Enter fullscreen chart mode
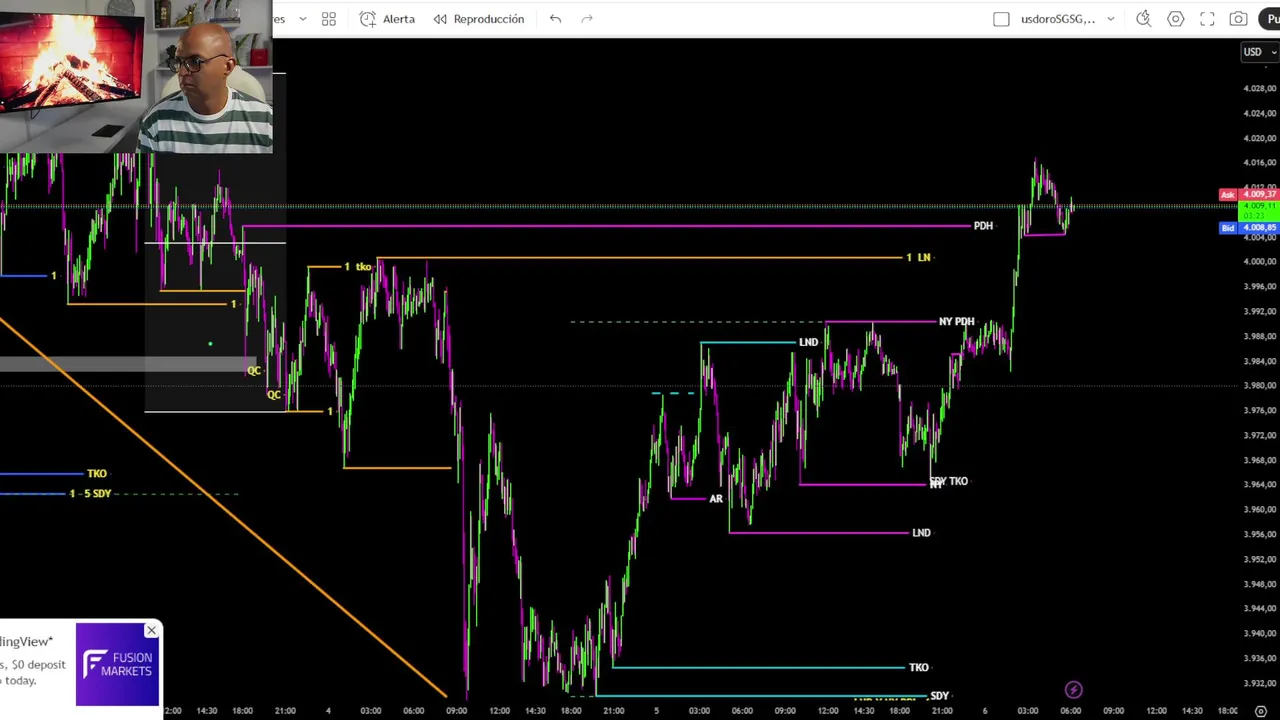 click(1207, 19)
